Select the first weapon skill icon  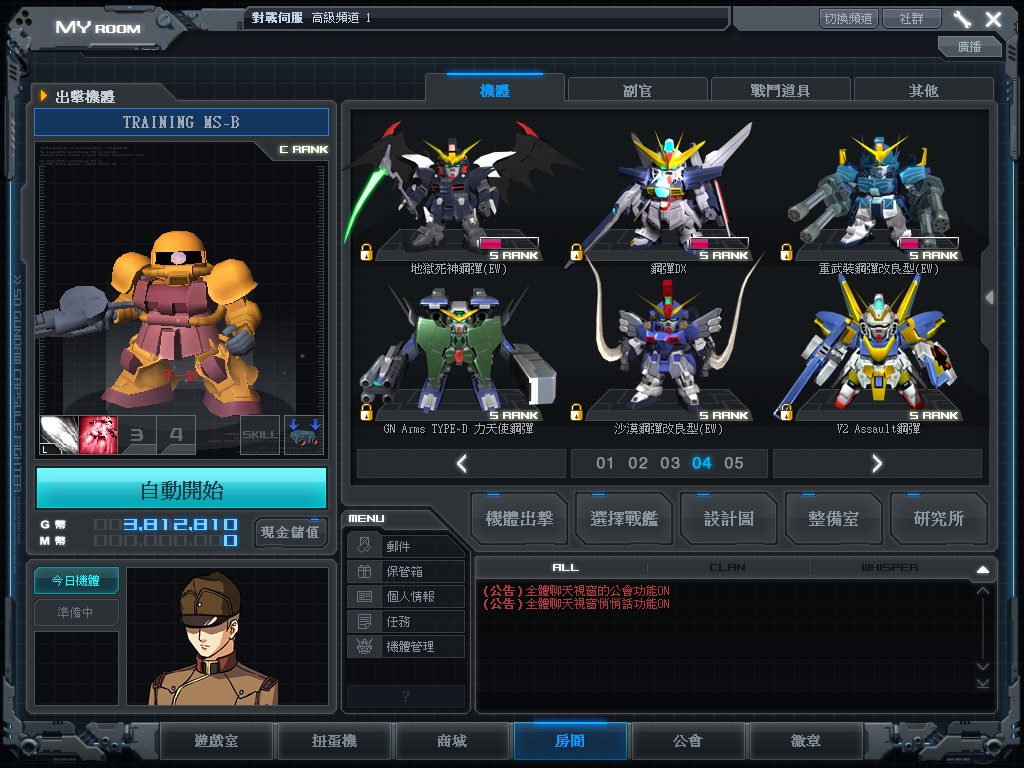pos(59,435)
